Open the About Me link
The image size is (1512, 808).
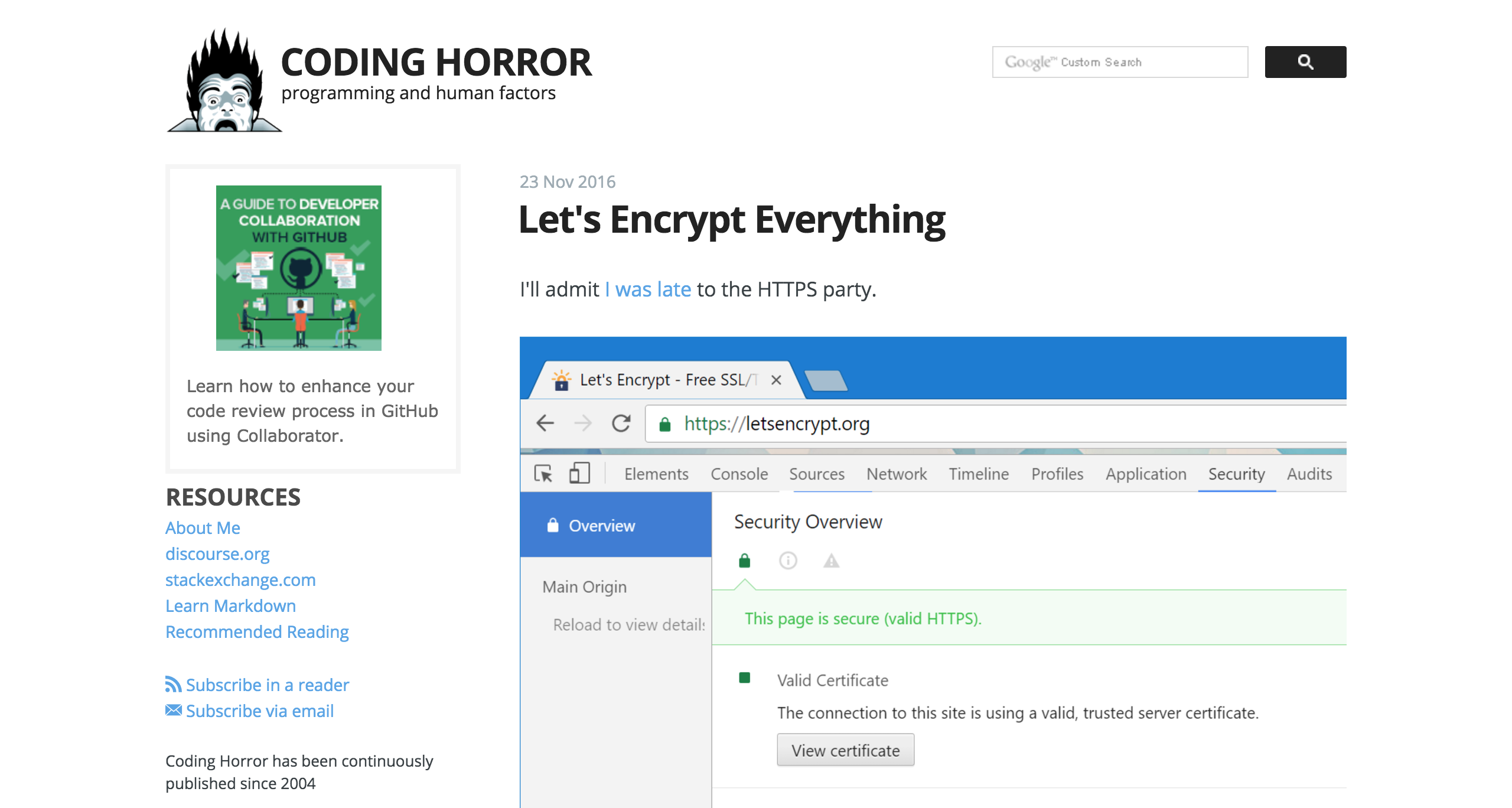(203, 527)
